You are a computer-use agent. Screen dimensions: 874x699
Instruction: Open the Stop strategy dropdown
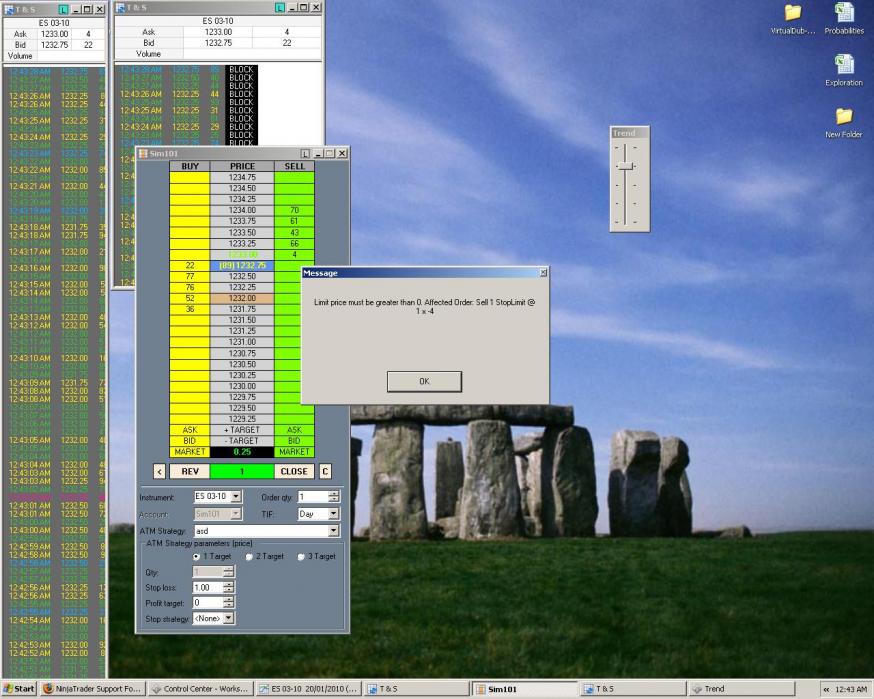229,618
